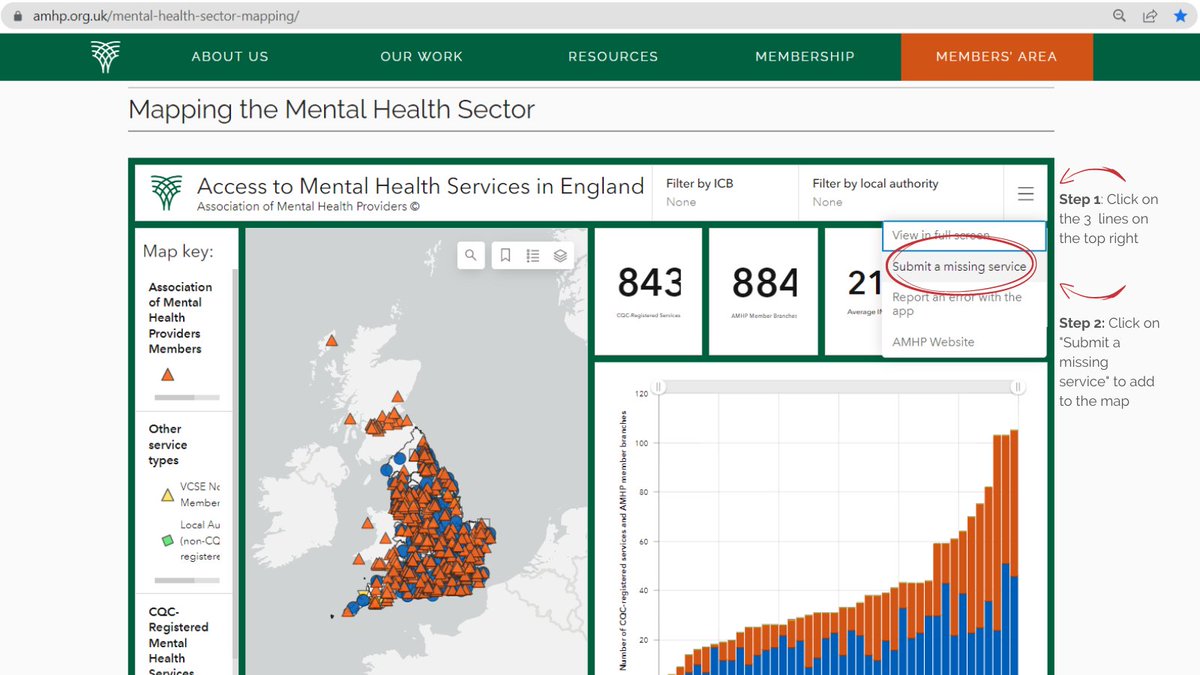The image size is (1200, 675).
Task: Open the MEMBERSHIP menu
Action: (805, 57)
